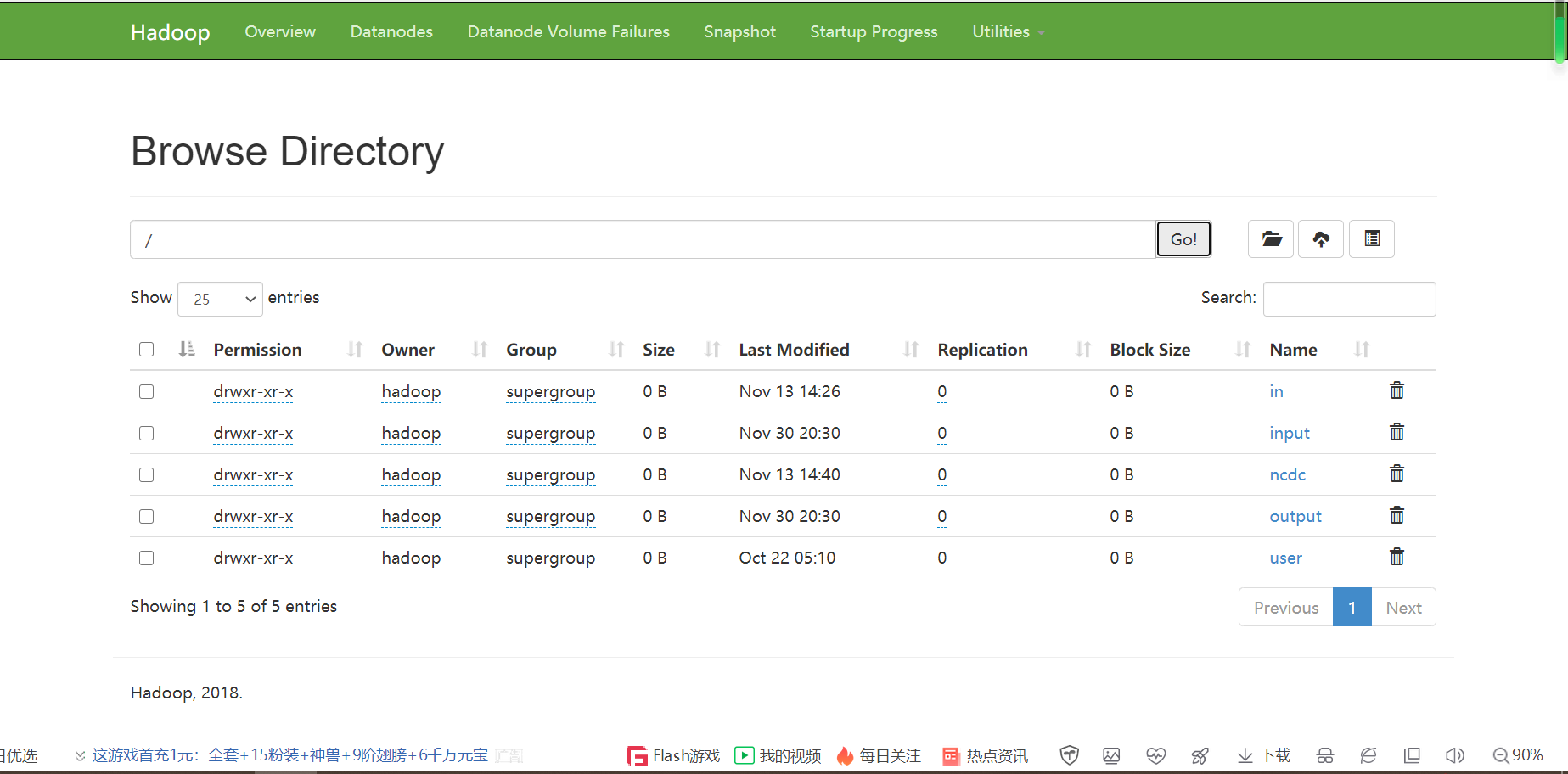Check the box for the 'ncdc' row

click(x=146, y=474)
